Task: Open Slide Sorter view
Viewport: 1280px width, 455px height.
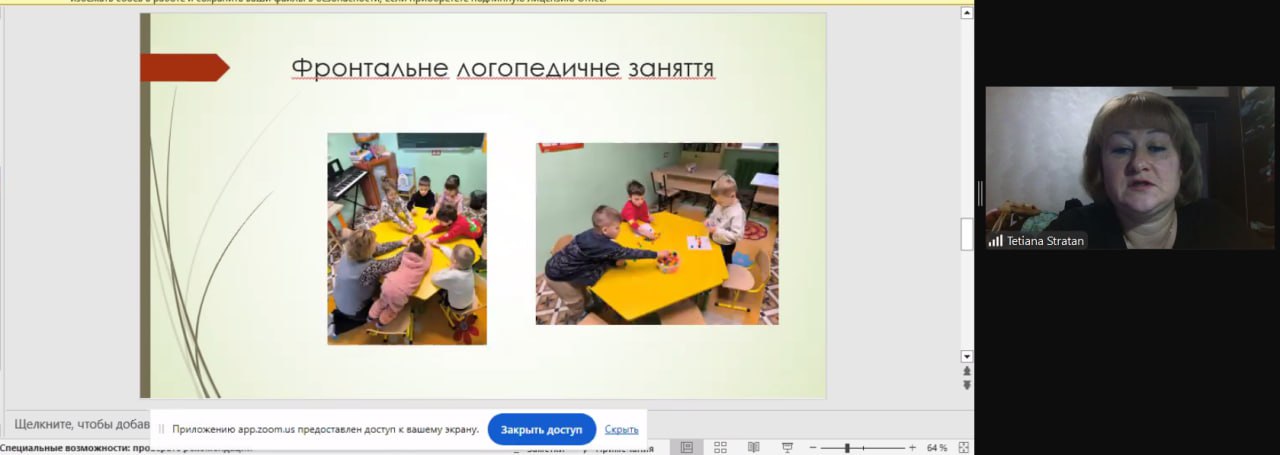Action: (x=720, y=447)
